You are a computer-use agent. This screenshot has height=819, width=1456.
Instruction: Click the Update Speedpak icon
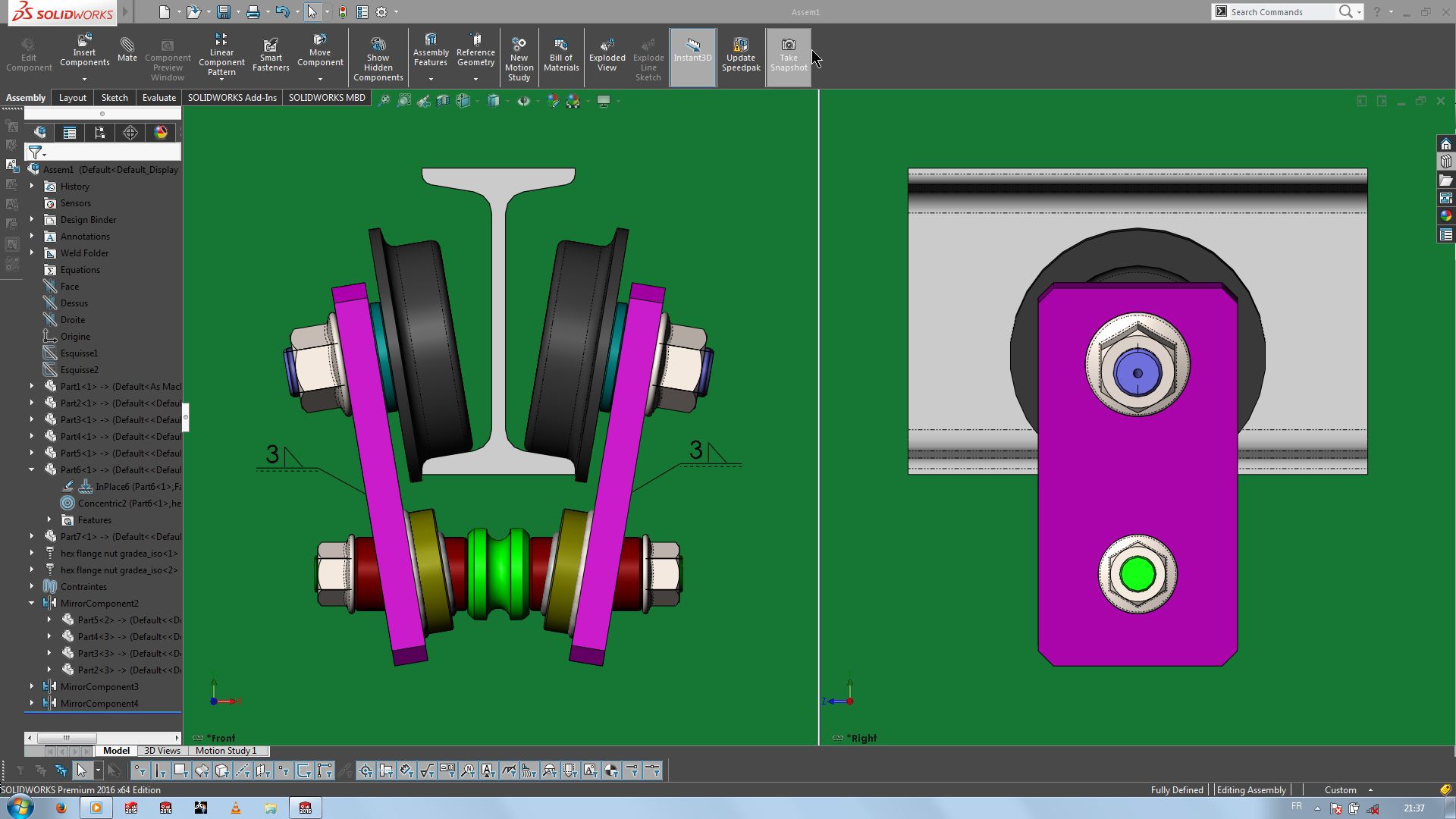point(740,55)
